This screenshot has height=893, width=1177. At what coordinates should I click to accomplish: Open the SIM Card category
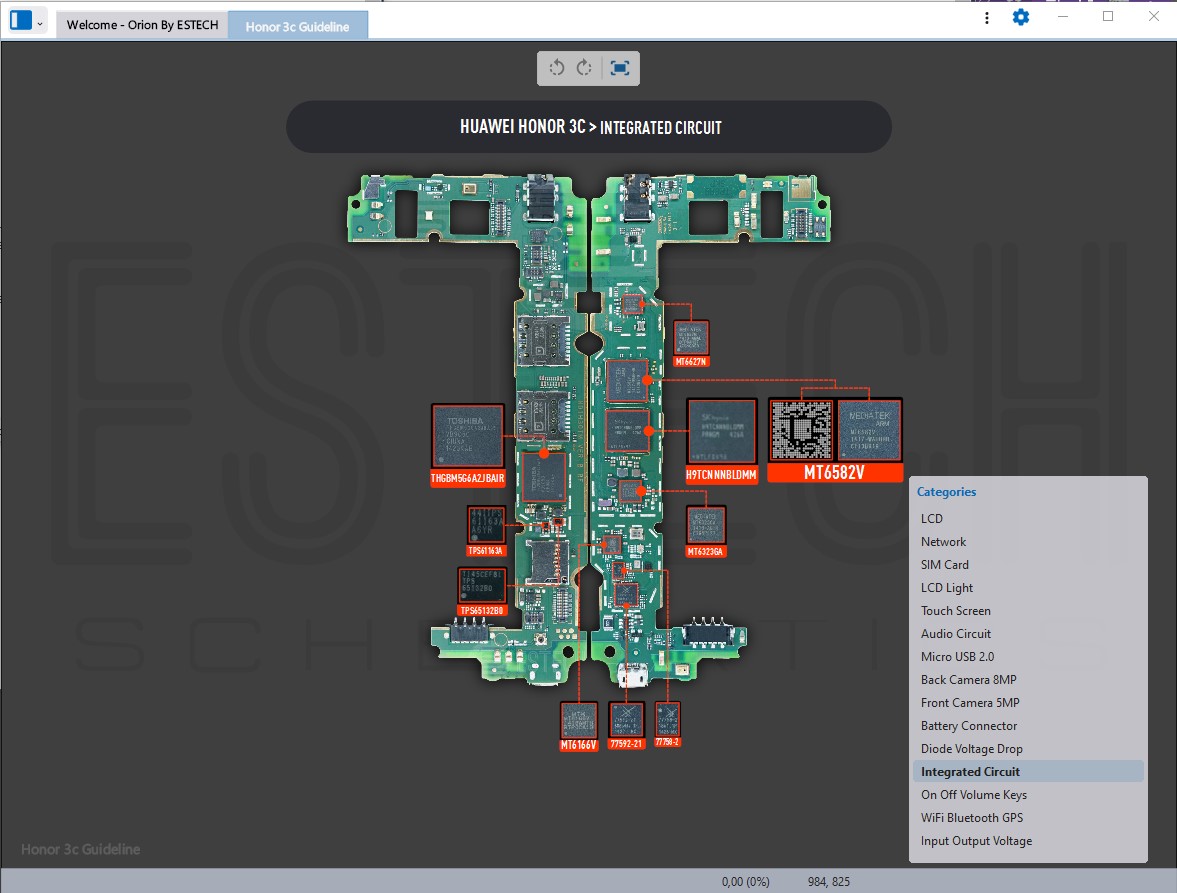point(944,565)
